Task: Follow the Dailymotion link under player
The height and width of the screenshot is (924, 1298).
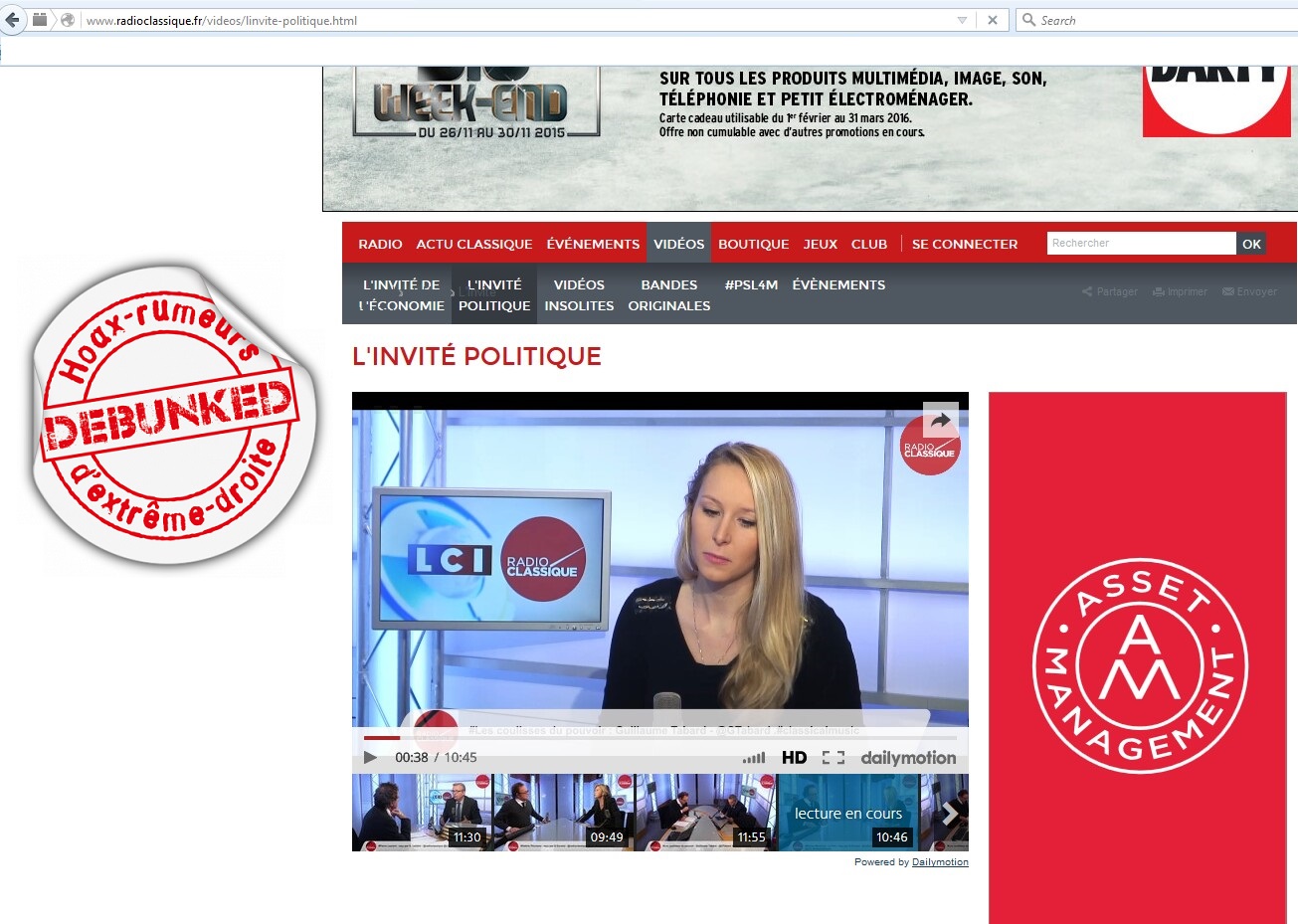Action: click(x=940, y=862)
